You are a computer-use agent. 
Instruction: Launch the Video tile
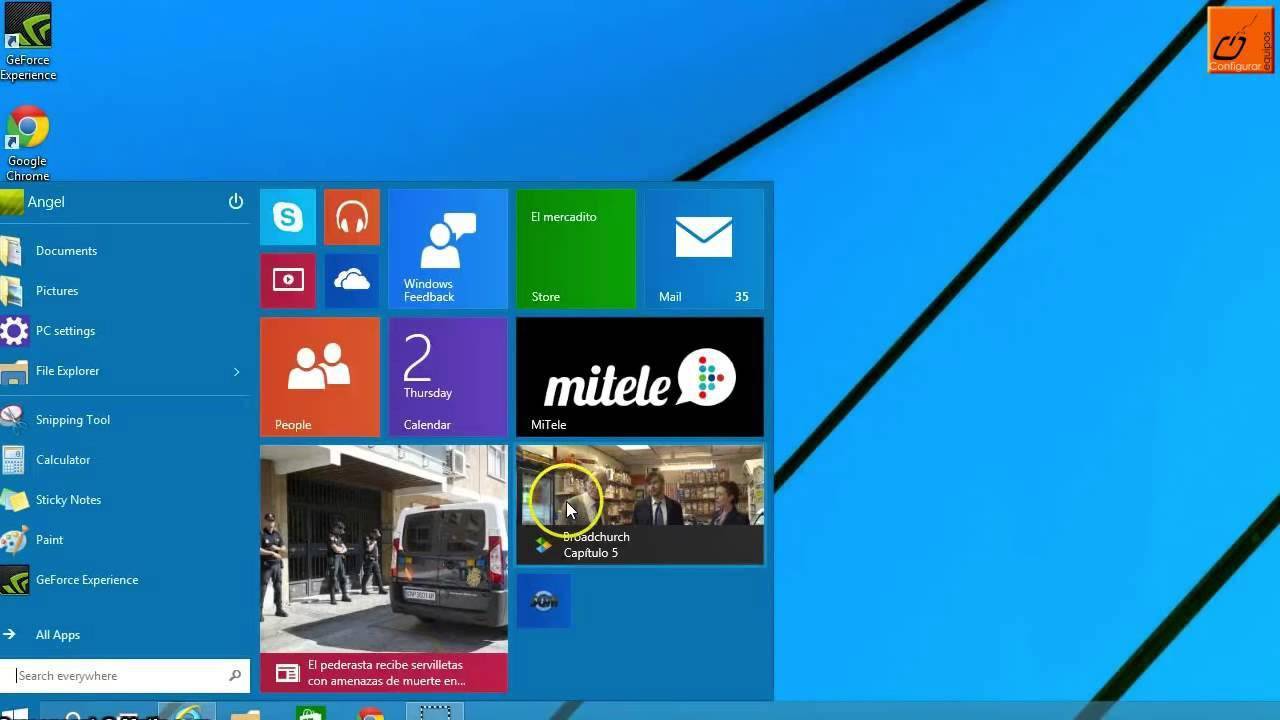288,281
